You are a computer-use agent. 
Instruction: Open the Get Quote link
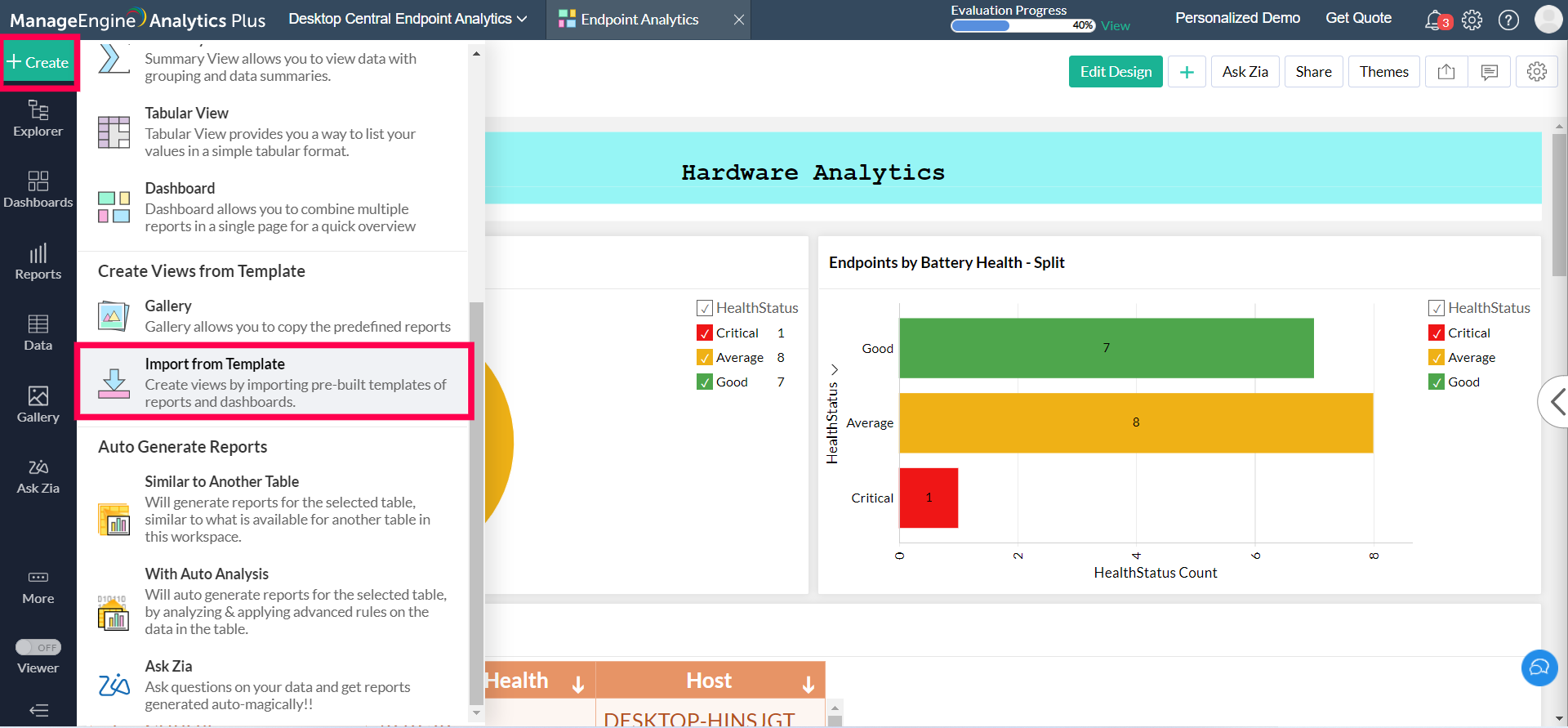[x=1358, y=18]
